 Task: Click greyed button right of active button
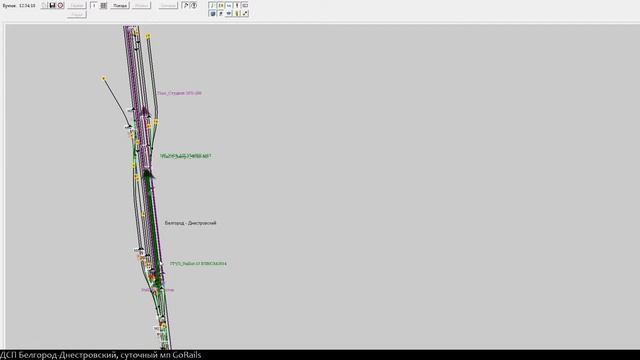point(141,6)
